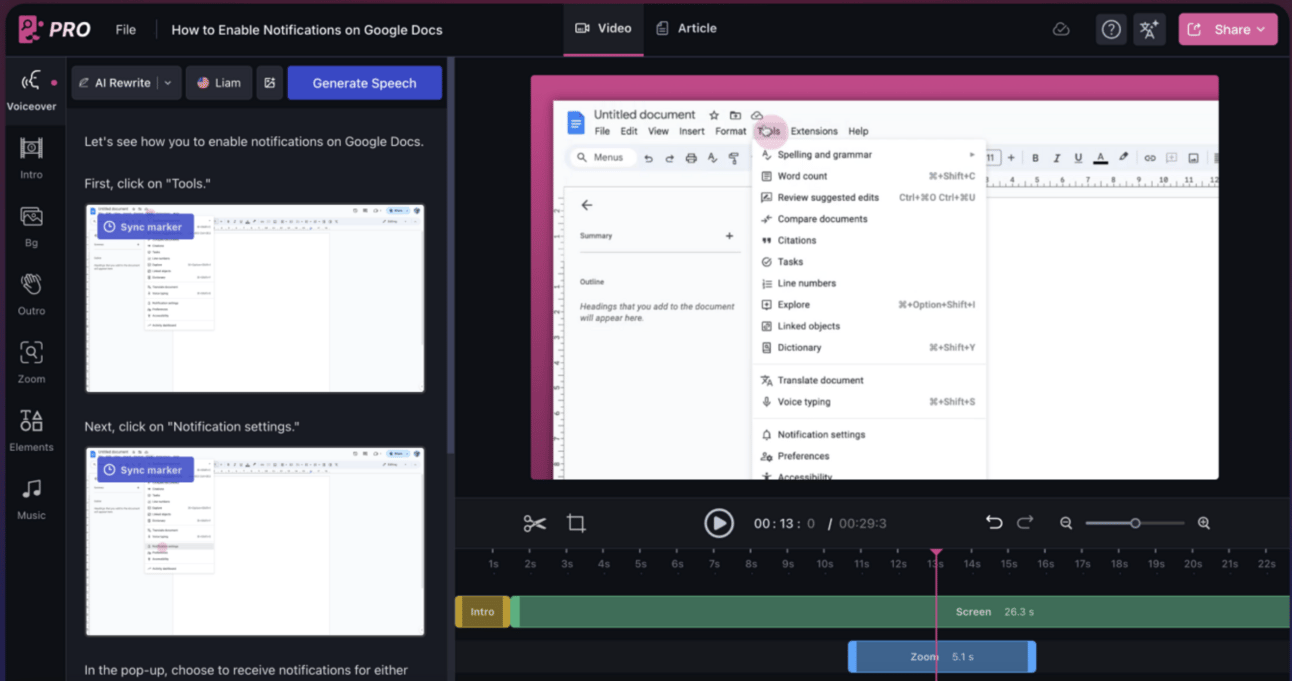Click the playhead marker at 13s
The height and width of the screenshot is (681, 1292).
point(936,552)
